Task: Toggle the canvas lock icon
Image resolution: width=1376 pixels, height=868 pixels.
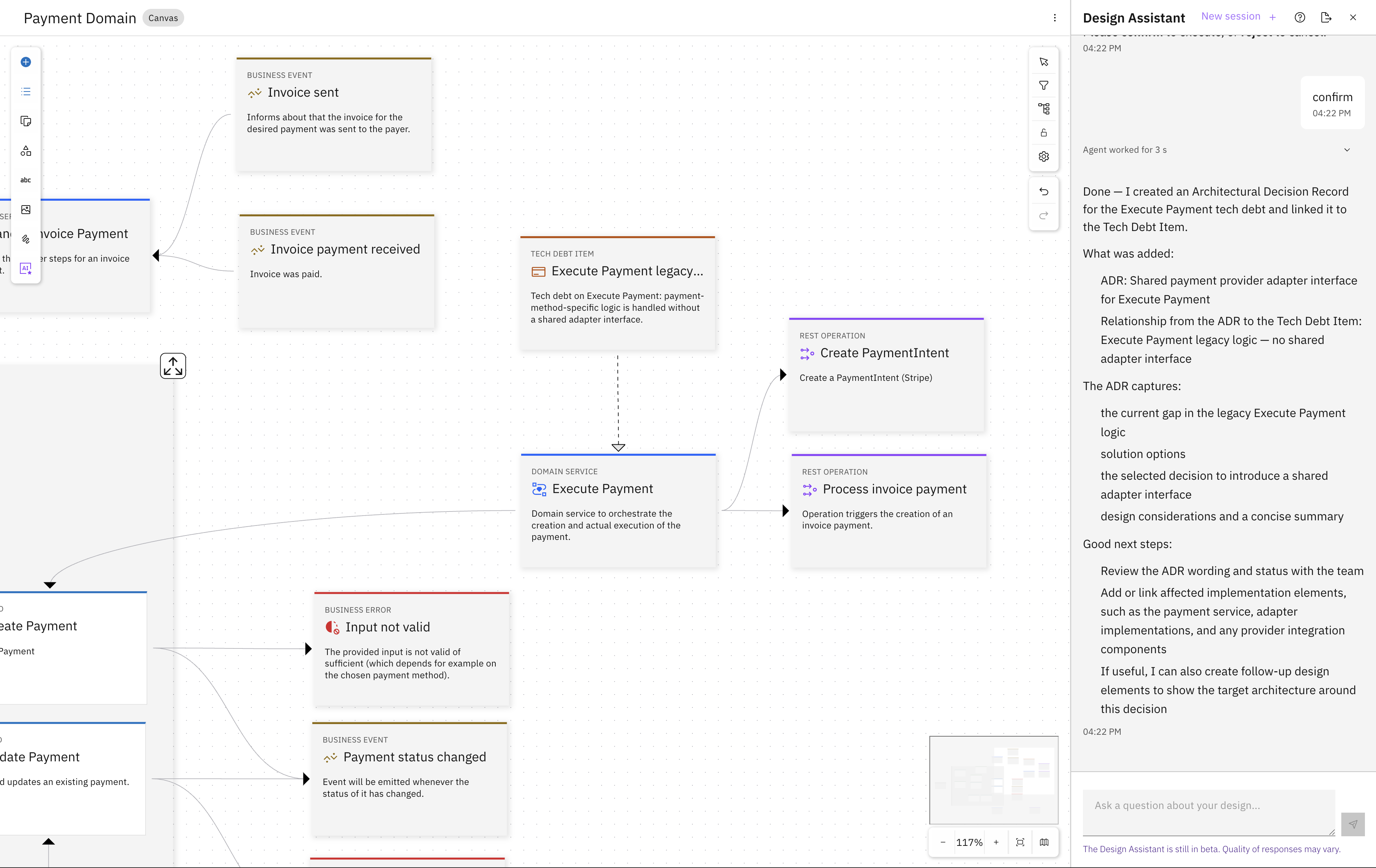Action: [1043, 133]
